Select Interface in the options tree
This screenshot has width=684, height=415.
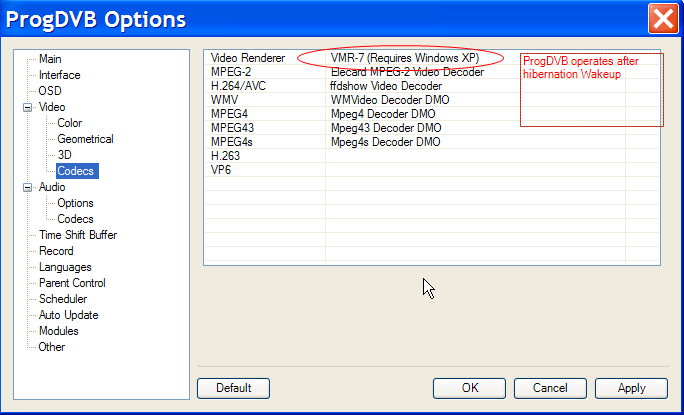(x=59, y=75)
